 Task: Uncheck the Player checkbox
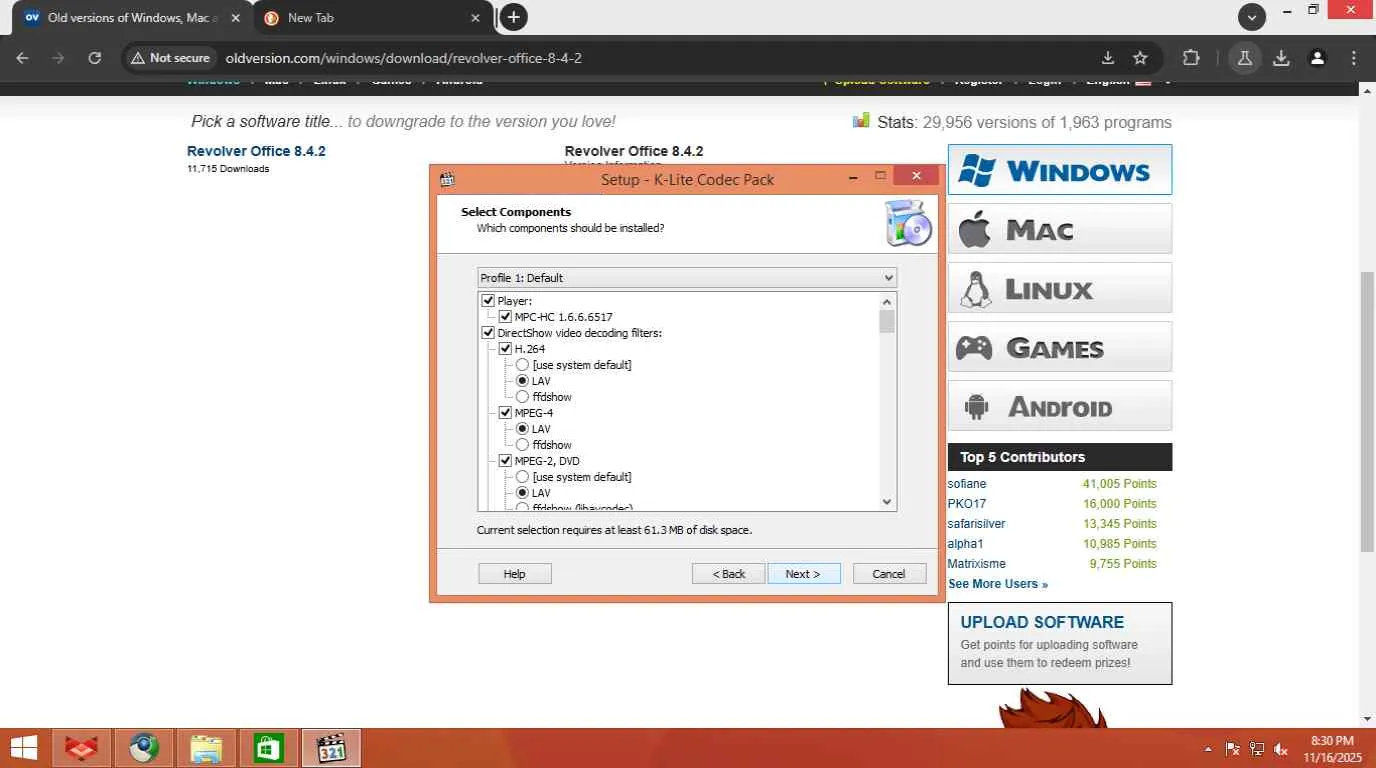pyautogui.click(x=488, y=301)
